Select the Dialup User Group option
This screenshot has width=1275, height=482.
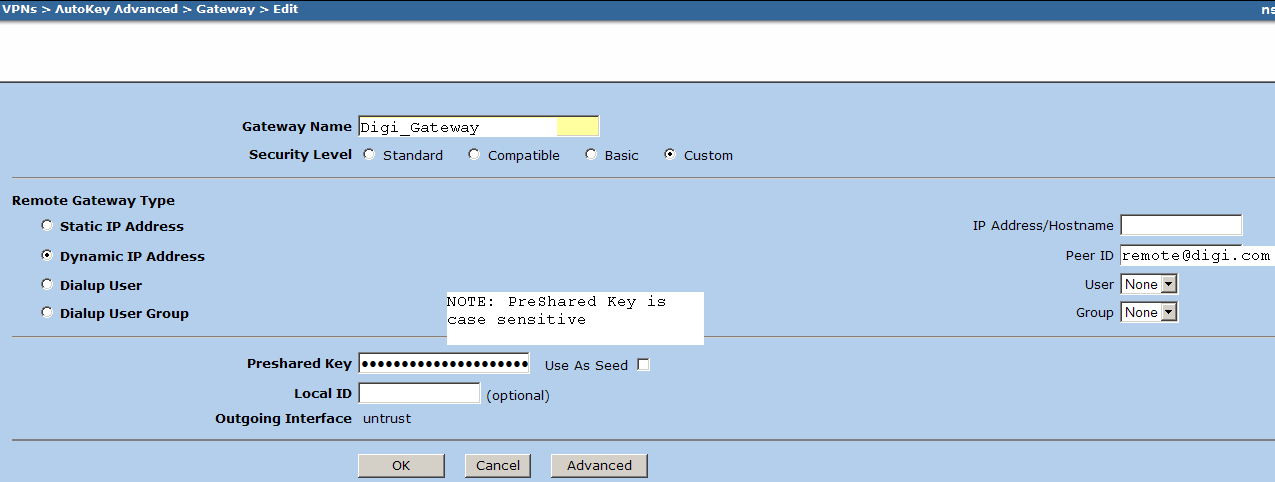[47, 313]
